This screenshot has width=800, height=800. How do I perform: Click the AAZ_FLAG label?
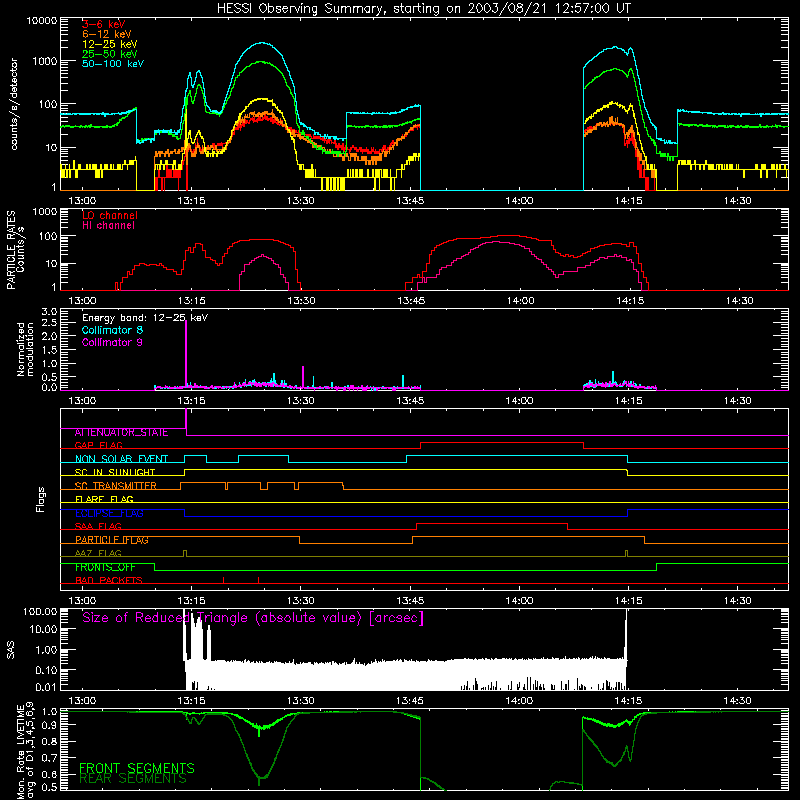coord(98,553)
